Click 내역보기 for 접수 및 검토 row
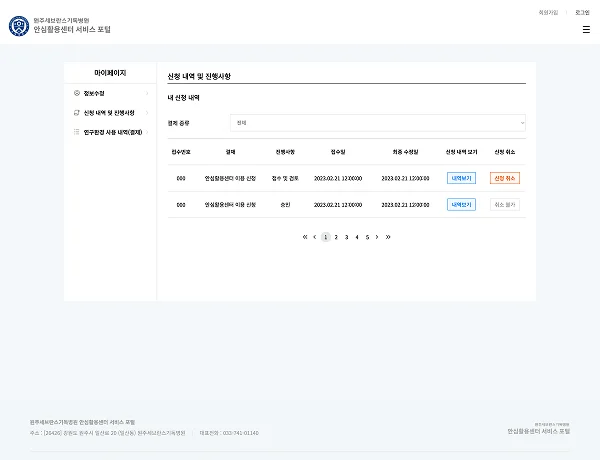This screenshot has width=600, height=460. 461,178
